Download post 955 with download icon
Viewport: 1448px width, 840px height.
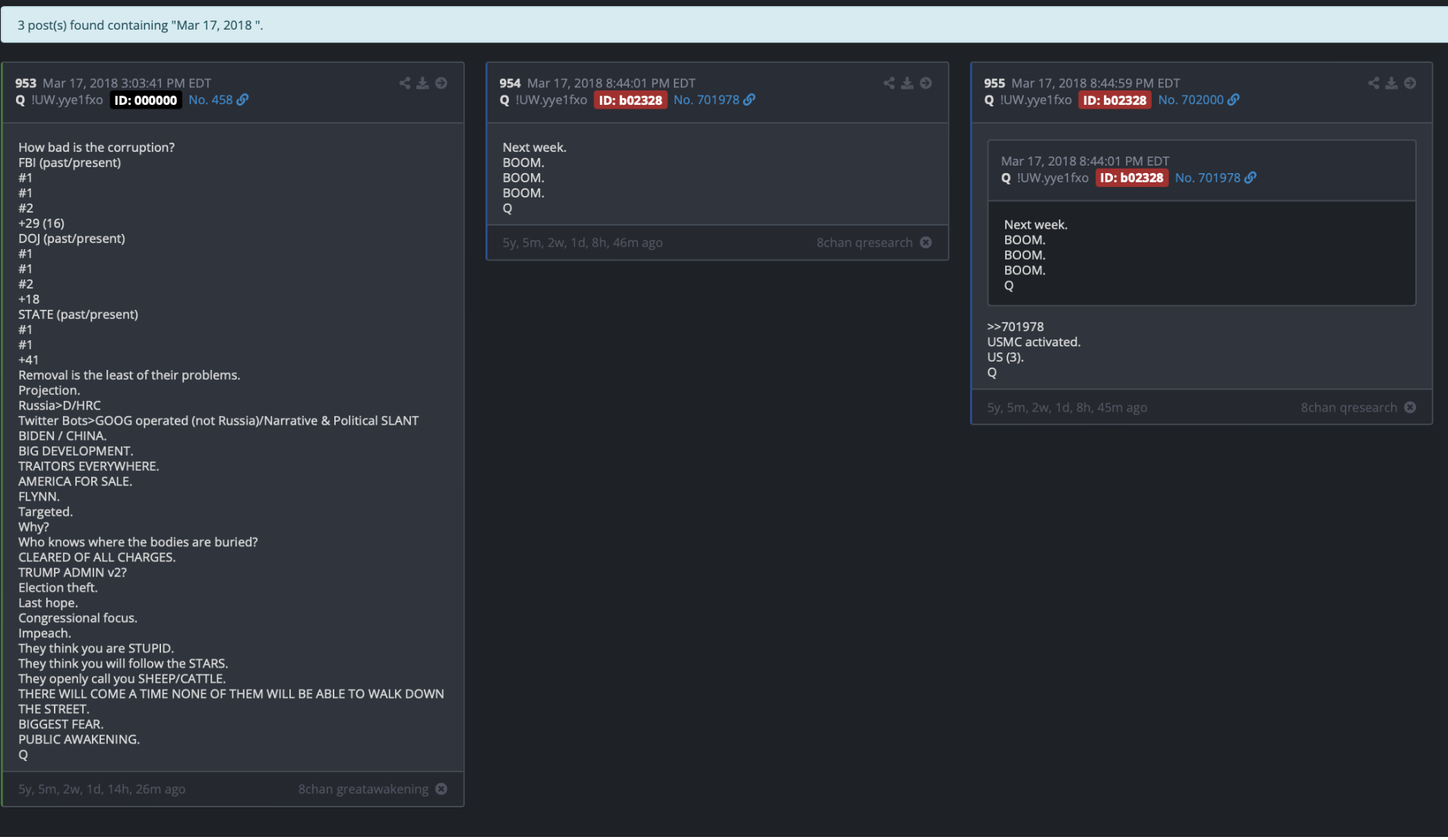(x=1391, y=83)
